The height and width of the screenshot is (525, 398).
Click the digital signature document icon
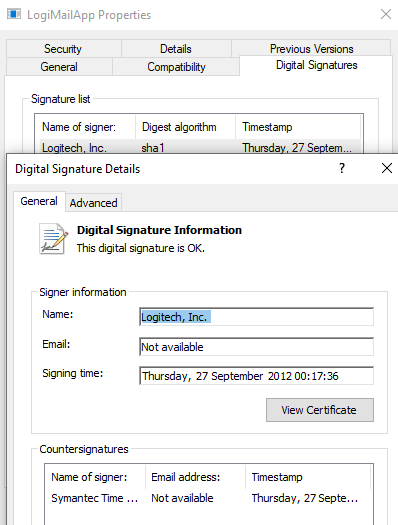point(54,239)
